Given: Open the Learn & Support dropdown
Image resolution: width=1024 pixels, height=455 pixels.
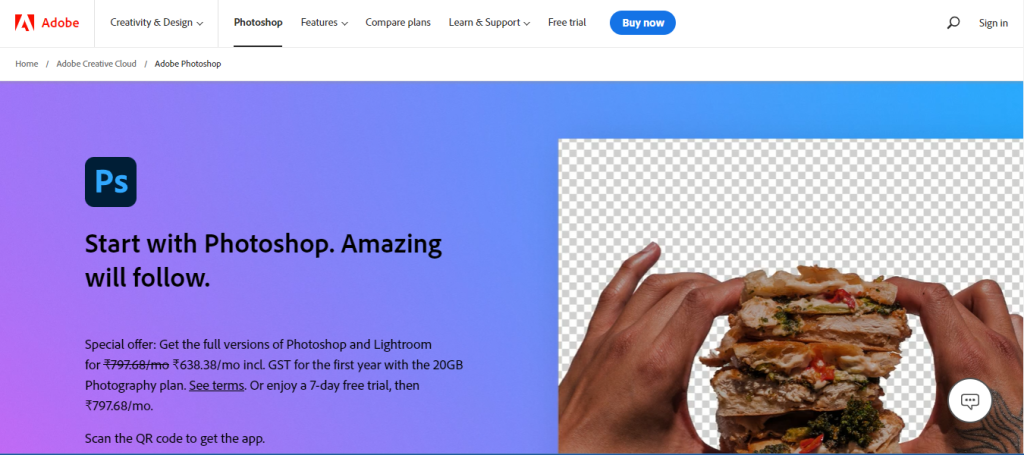Looking at the screenshot, I should (x=489, y=23).
